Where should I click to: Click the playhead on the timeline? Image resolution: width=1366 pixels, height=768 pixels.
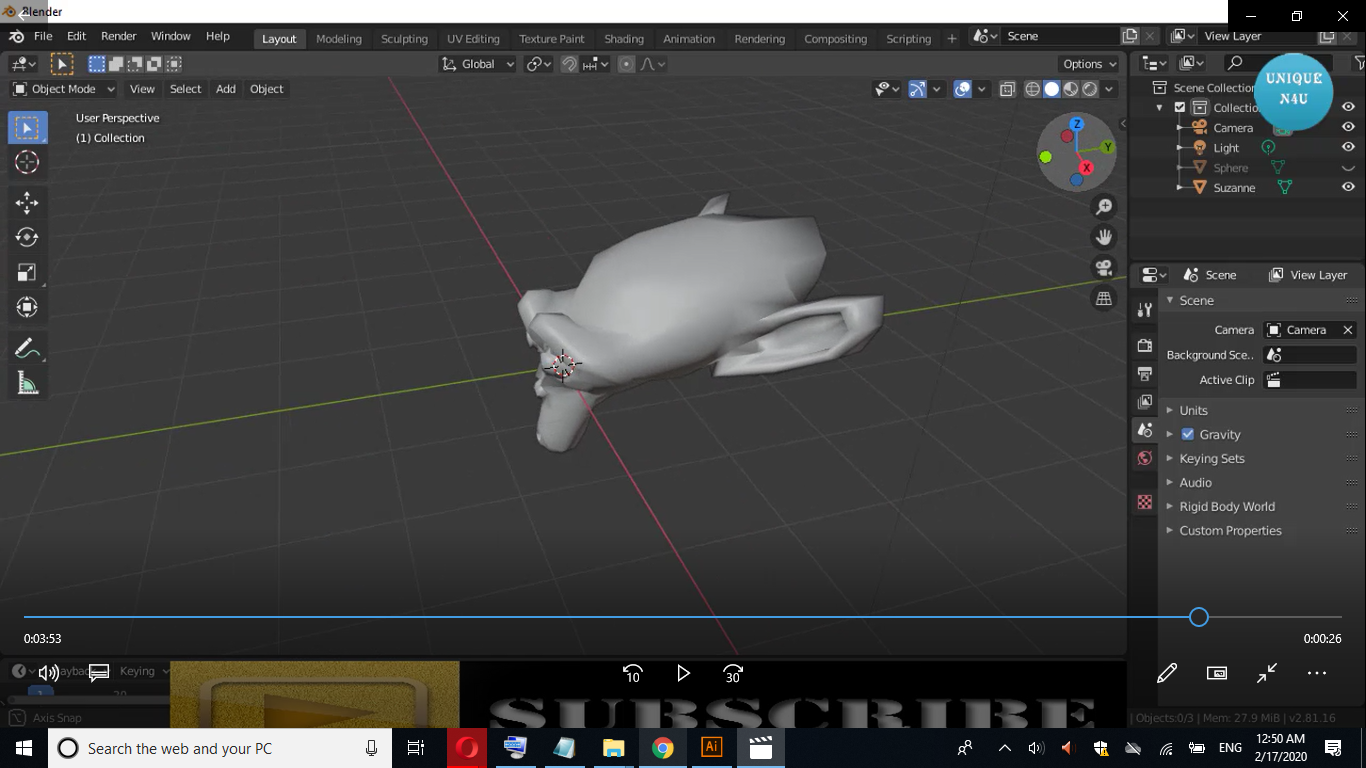(1197, 617)
